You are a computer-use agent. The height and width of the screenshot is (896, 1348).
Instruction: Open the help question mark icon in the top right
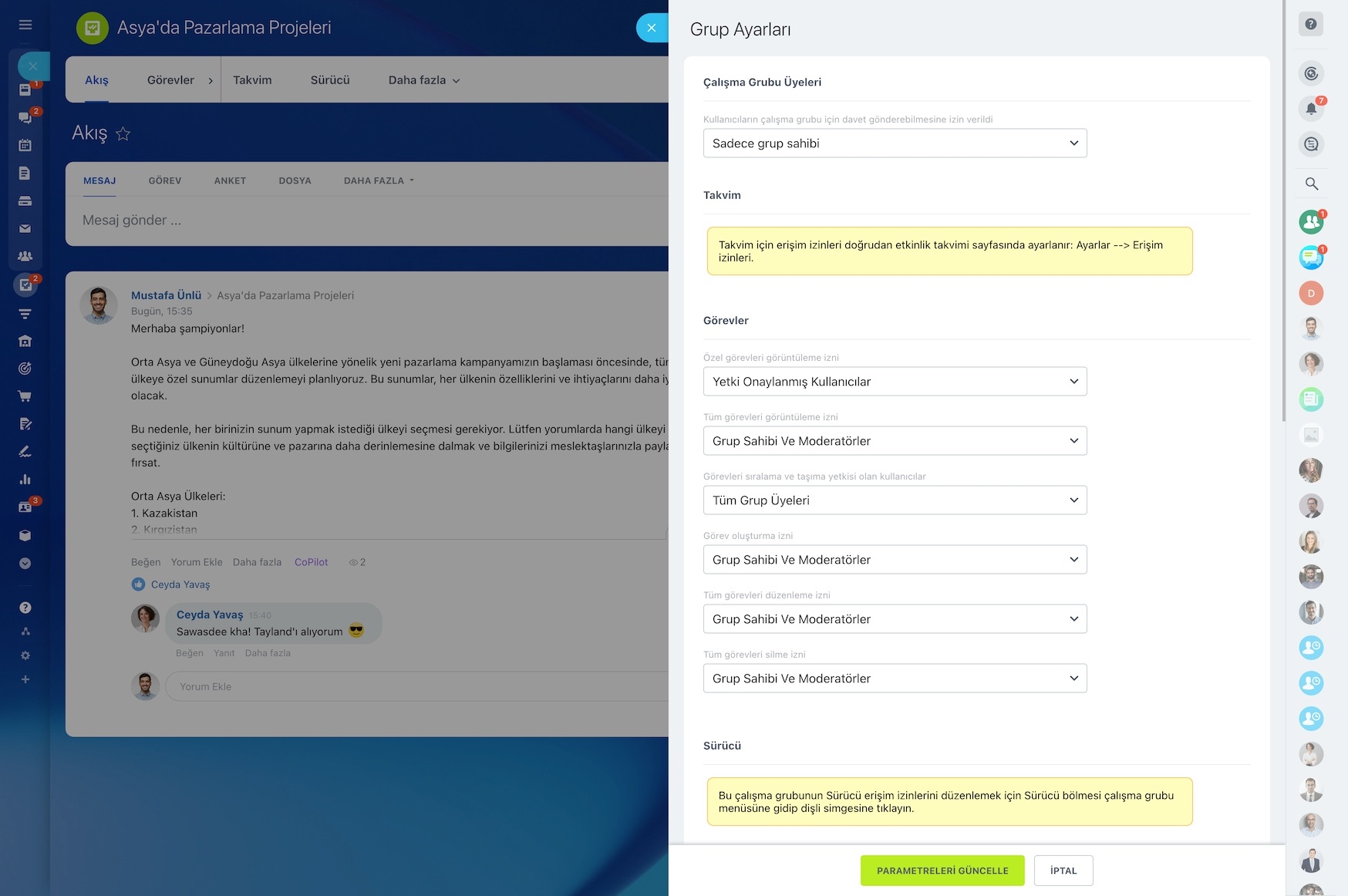tap(1311, 24)
